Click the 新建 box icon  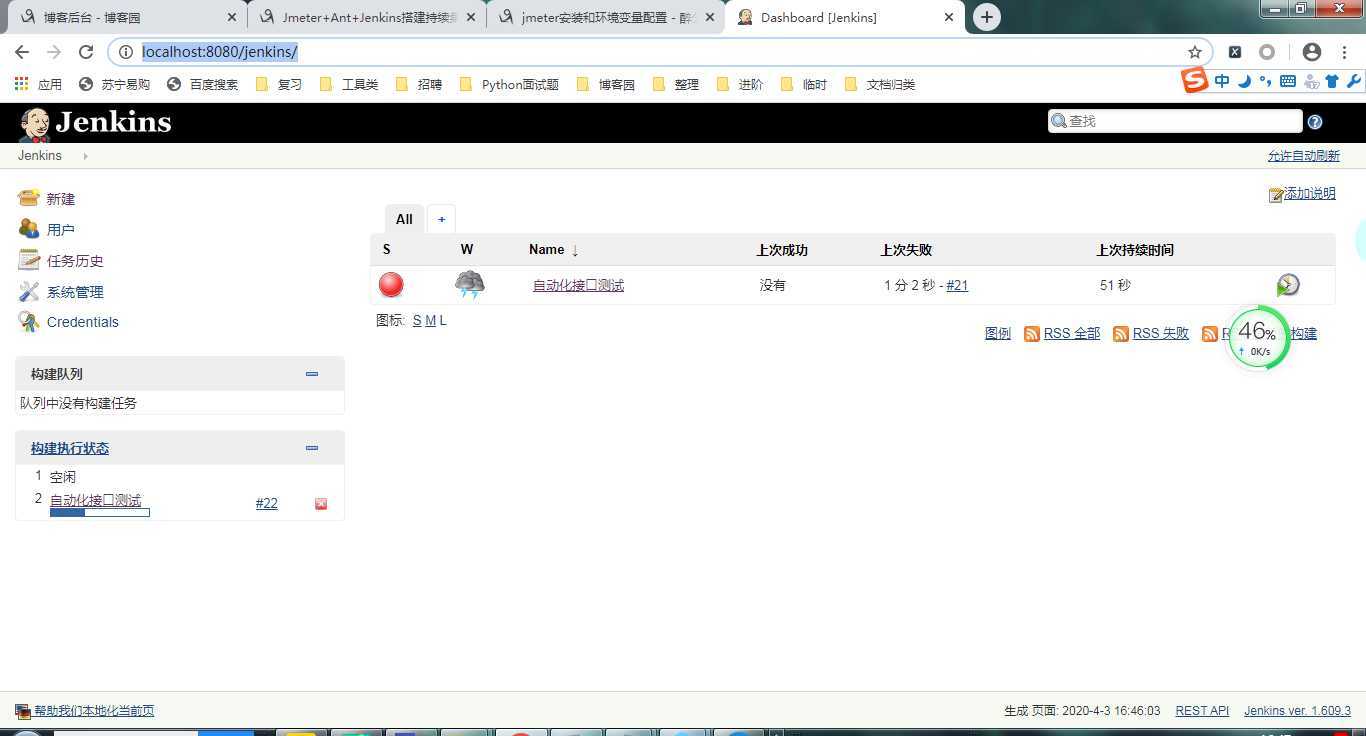(29, 198)
